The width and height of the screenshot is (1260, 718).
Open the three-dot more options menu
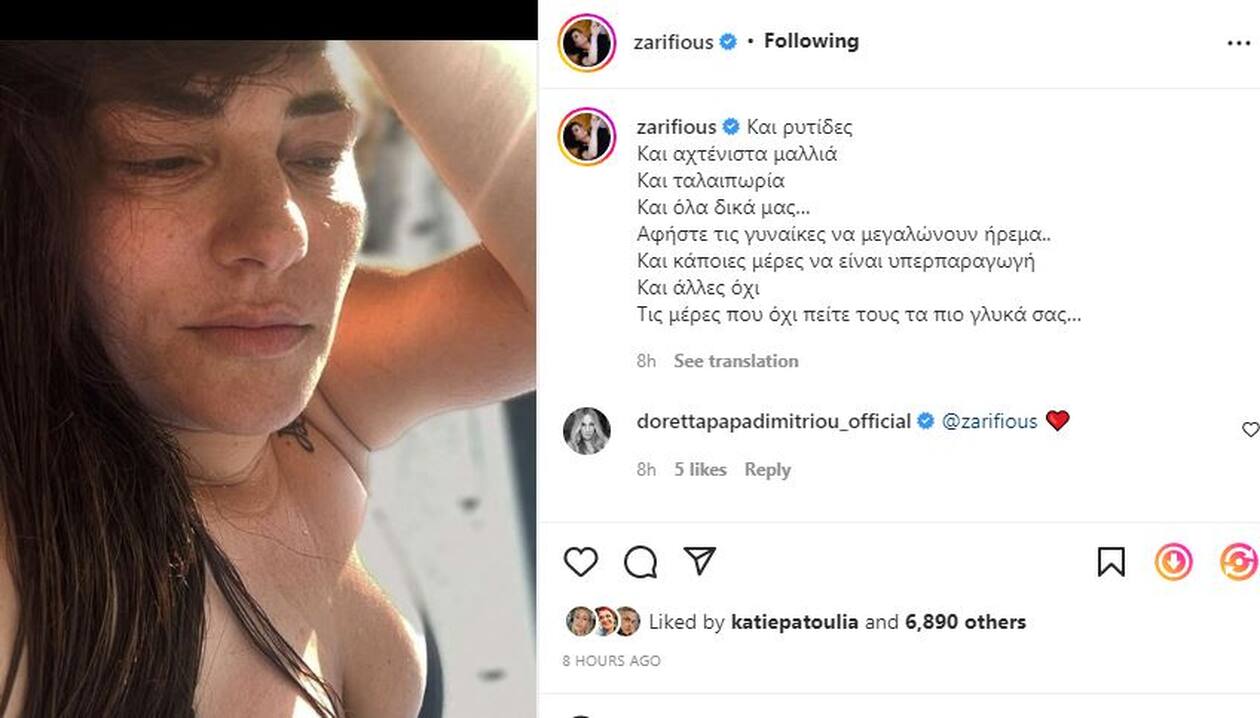coord(1238,44)
